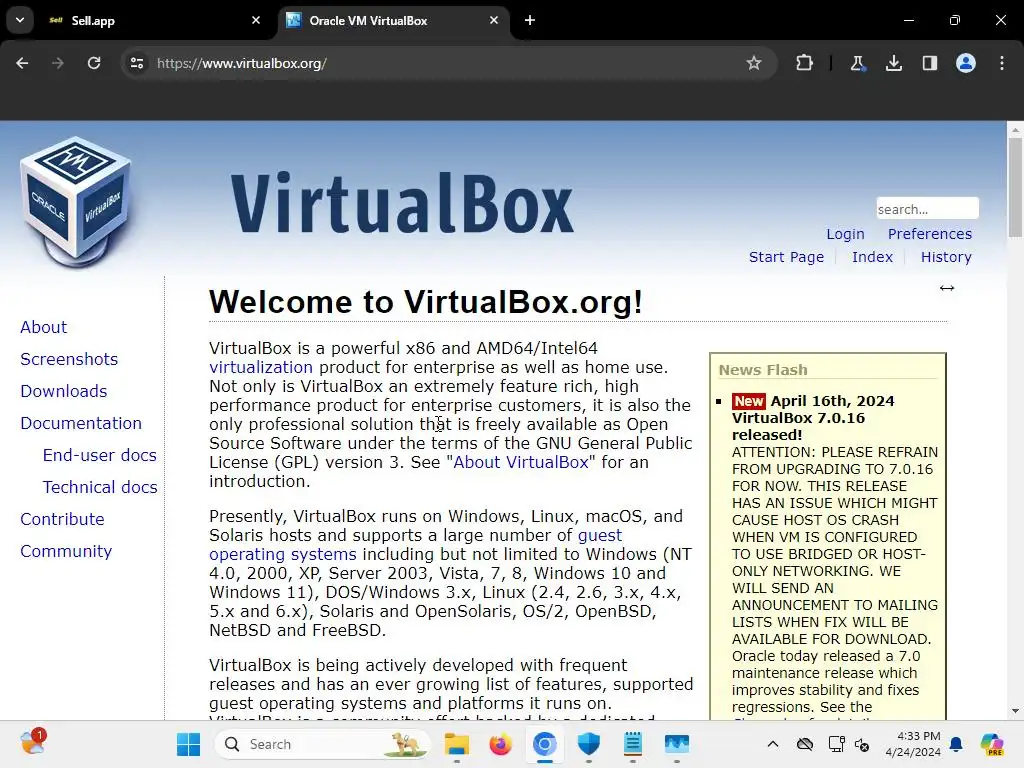Open the browser Downloads icon
The image size is (1024, 768).
894,63
